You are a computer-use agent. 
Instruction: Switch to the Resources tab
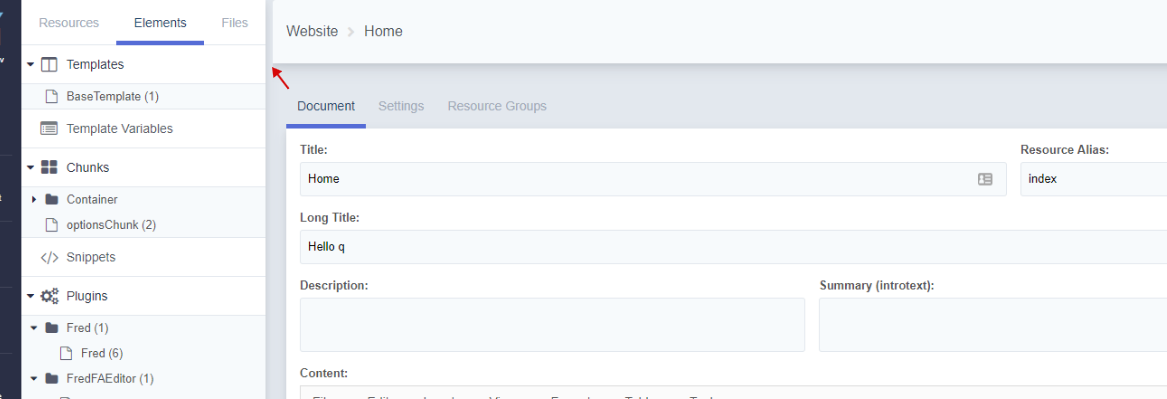pos(68,23)
